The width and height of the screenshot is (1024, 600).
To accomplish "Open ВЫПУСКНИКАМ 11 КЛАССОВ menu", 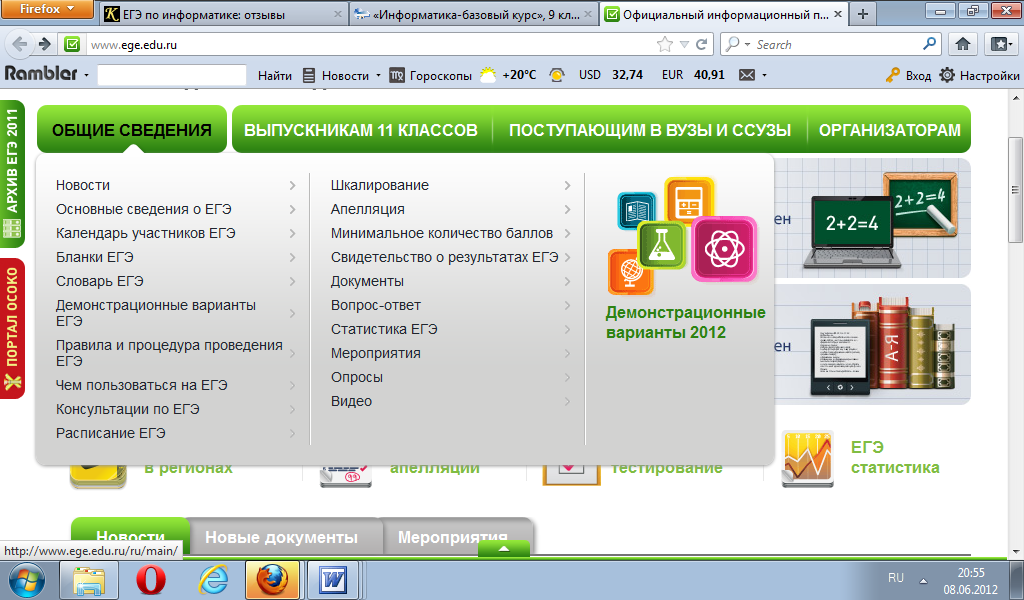I will pos(360,130).
